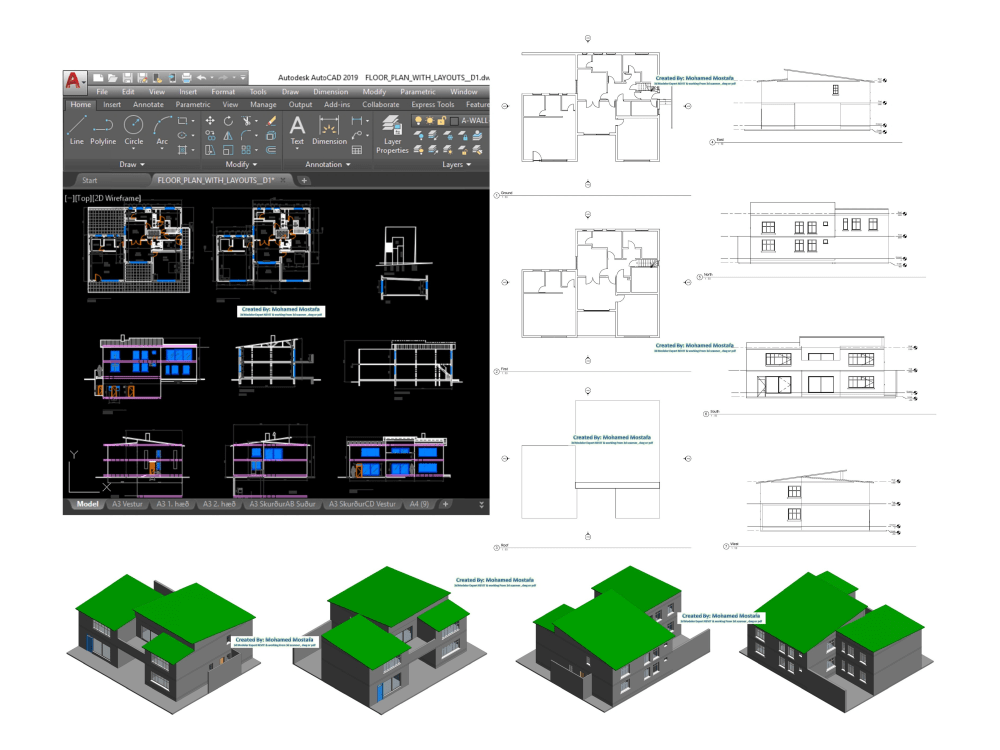Select the Polyline tool
This screenshot has height=750, width=1000.
click(x=103, y=129)
